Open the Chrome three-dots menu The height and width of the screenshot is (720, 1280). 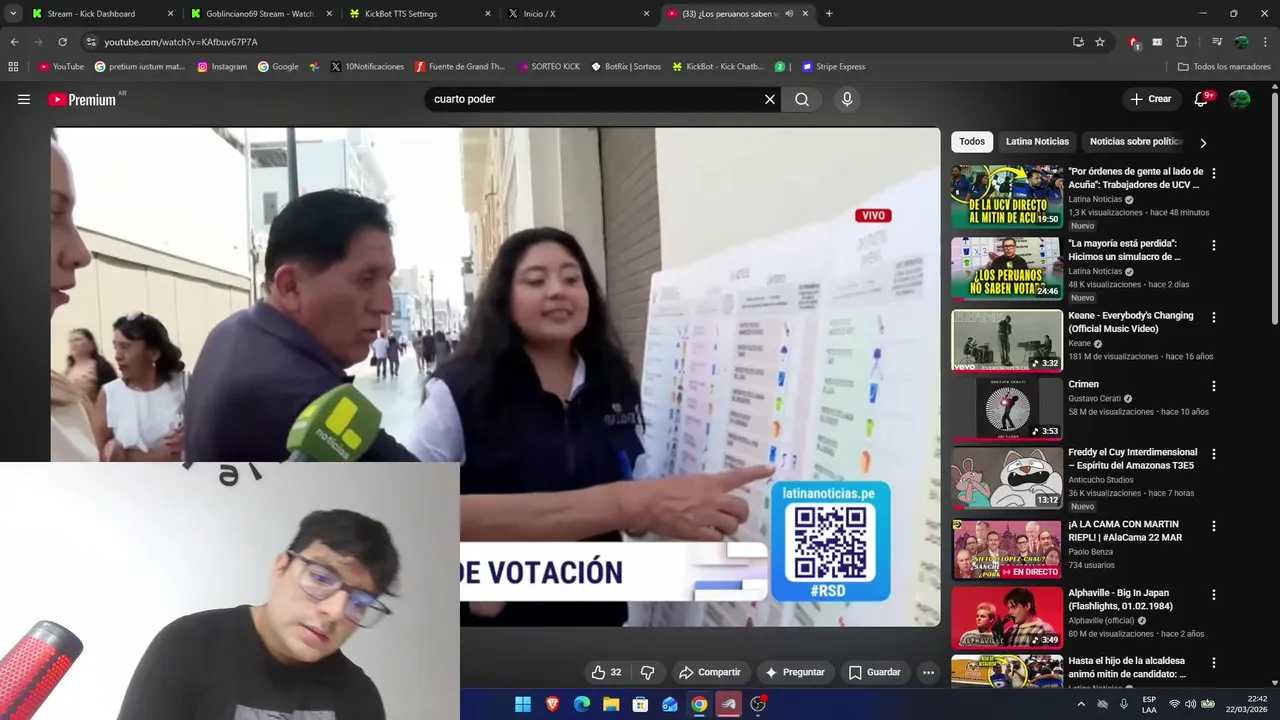[x=1266, y=42]
